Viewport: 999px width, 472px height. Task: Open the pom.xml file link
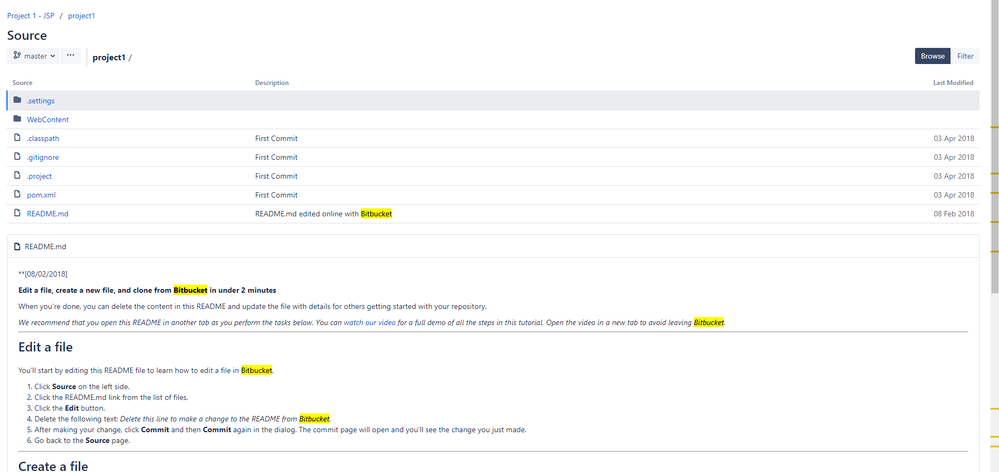coord(41,196)
